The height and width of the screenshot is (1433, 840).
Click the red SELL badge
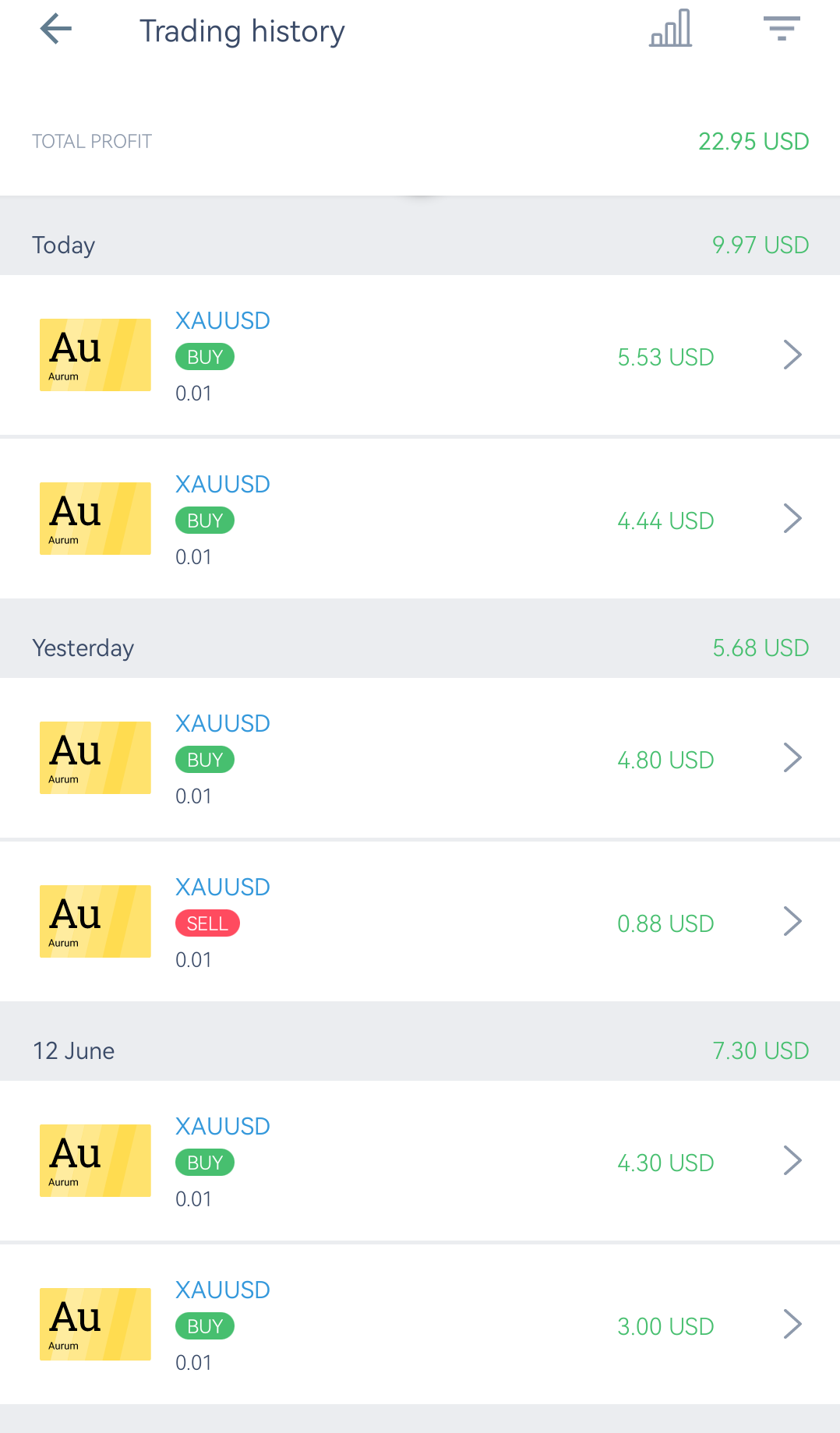(207, 923)
